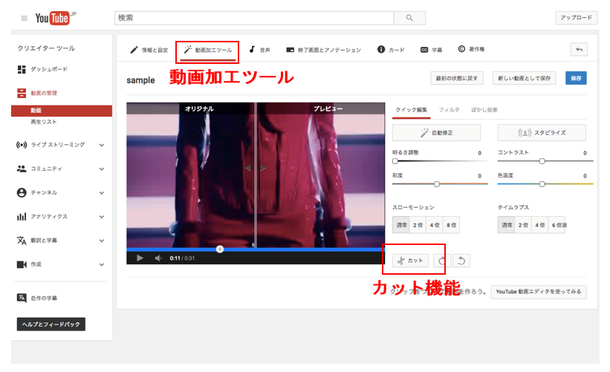This screenshot has width=610, height=372.
Task: Apply 自動修正 auto-fix magic wand
Action: click(x=436, y=133)
